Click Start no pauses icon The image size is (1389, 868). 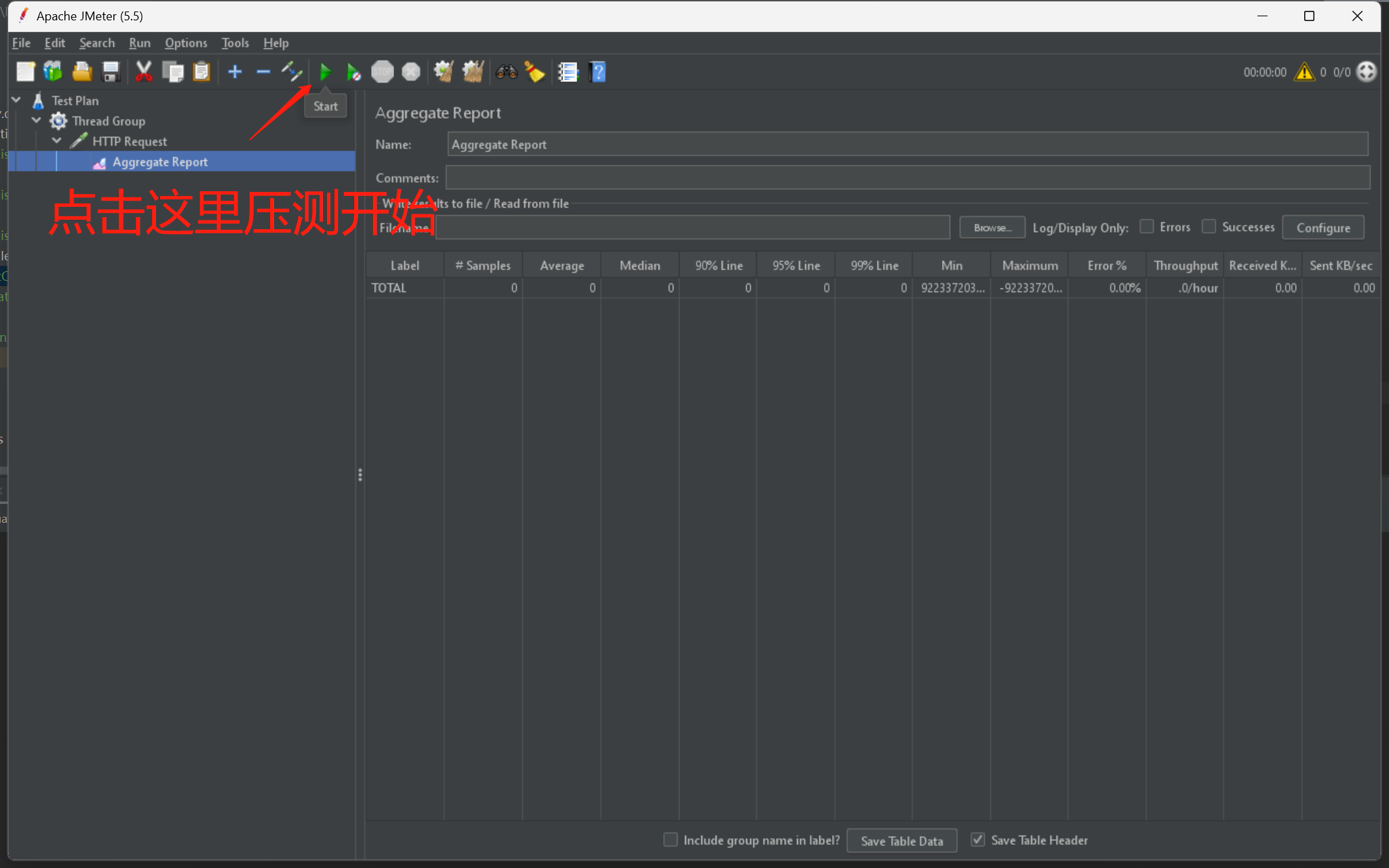(x=353, y=72)
